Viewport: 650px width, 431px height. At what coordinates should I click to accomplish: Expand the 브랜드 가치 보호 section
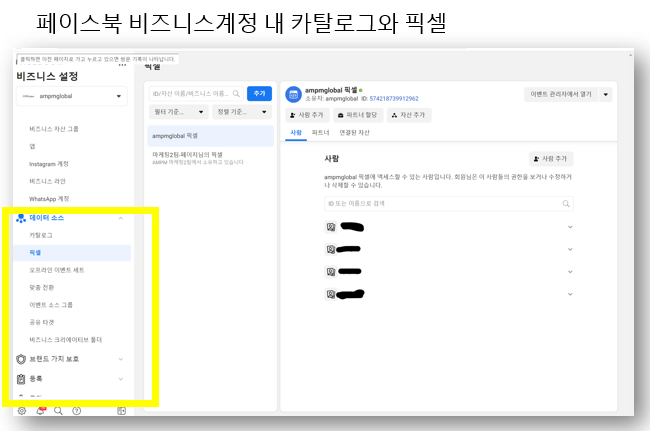click(121, 359)
